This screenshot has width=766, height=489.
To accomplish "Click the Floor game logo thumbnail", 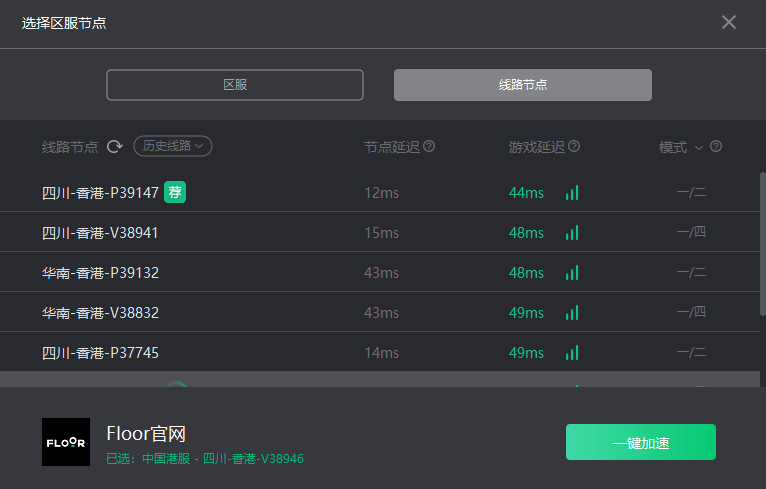I will (x=66, y=442).
